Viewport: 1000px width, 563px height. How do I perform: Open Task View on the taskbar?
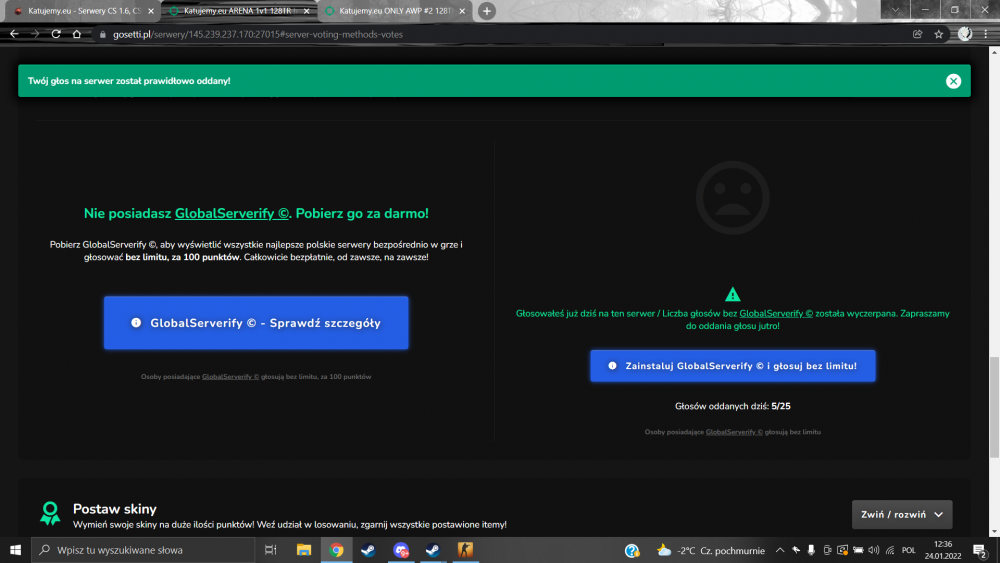[x=270, y=550]
